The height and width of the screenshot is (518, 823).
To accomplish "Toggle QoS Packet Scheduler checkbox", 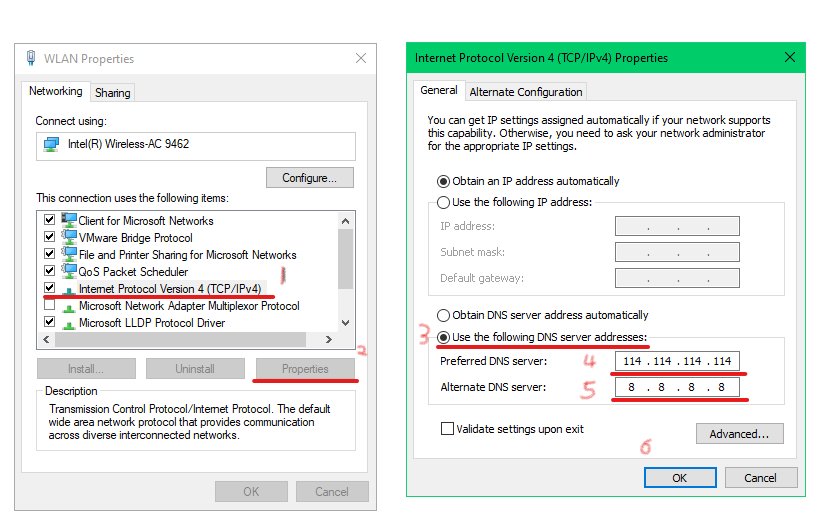I will click(x=50, y=271).
